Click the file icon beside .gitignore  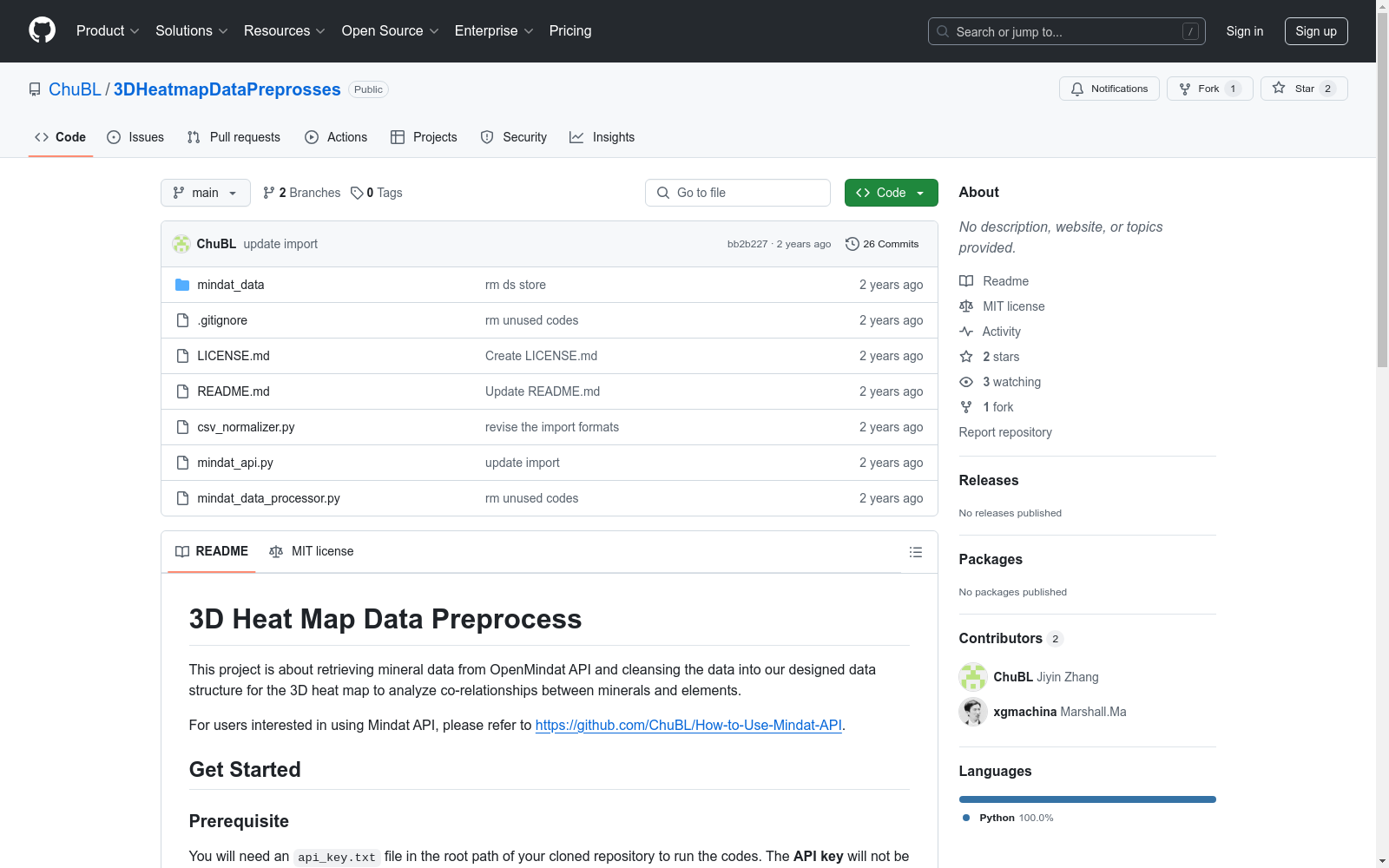point(182,320)
